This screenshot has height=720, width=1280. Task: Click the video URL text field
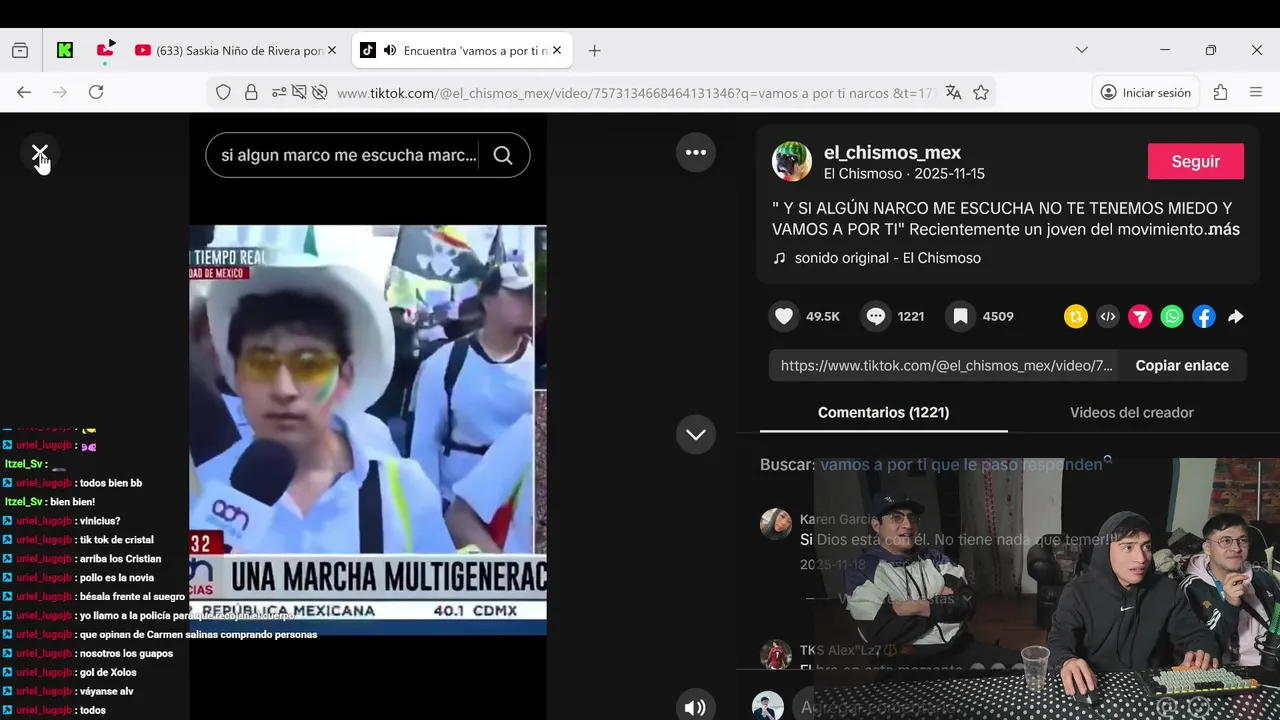point(945,366)
